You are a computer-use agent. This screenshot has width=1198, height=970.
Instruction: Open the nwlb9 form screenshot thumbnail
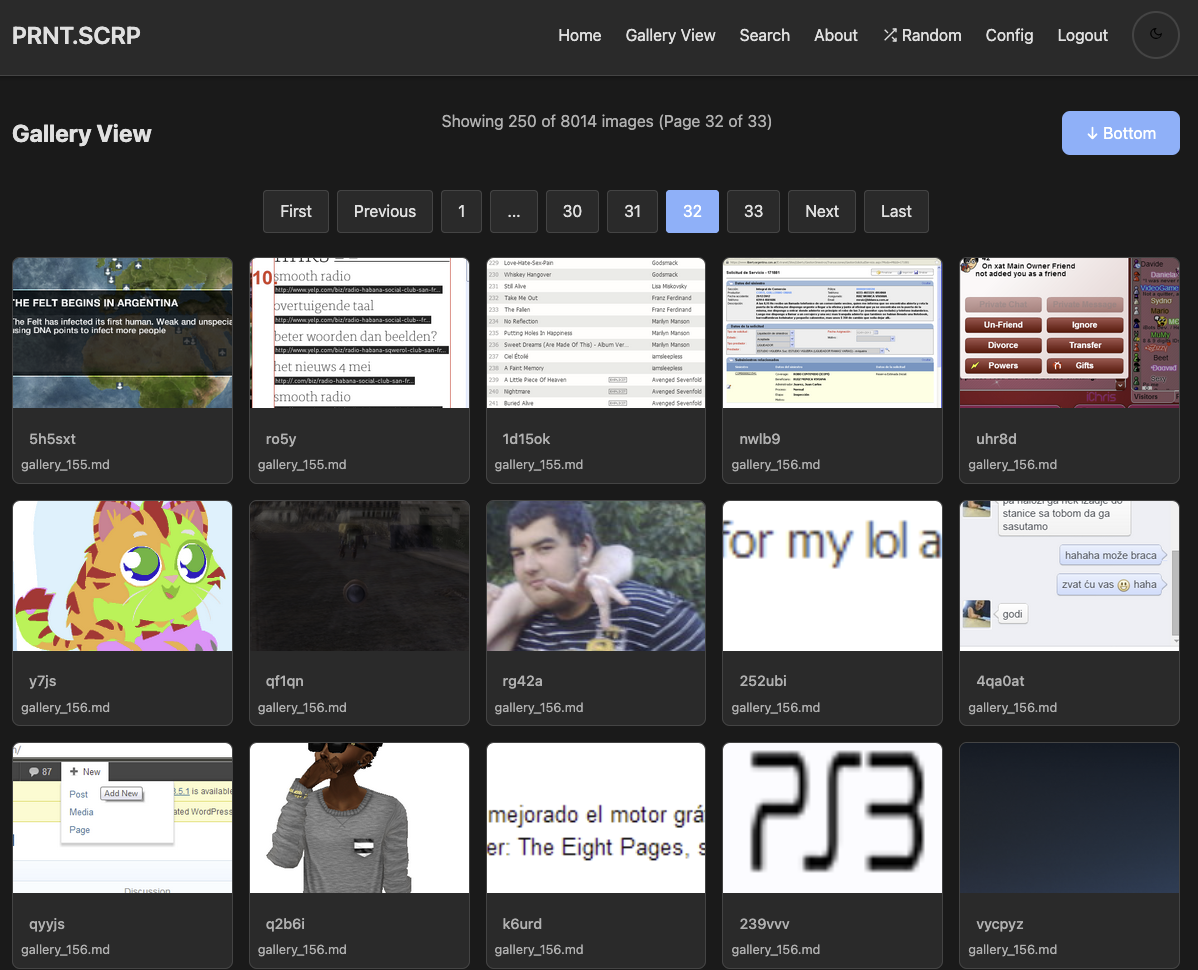click(x=832, y=333)
